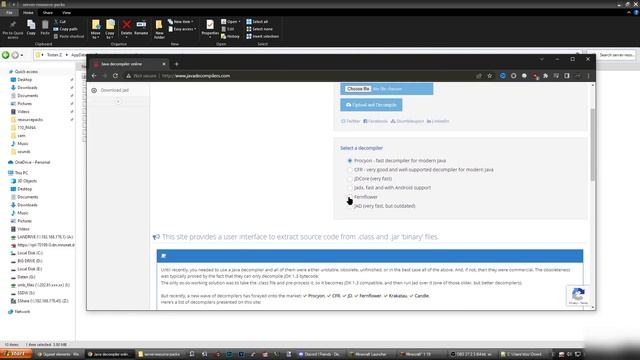The image size is (640, 360).
Task: Click Upload and Decompile button
Action: click(x=371, y=105)
